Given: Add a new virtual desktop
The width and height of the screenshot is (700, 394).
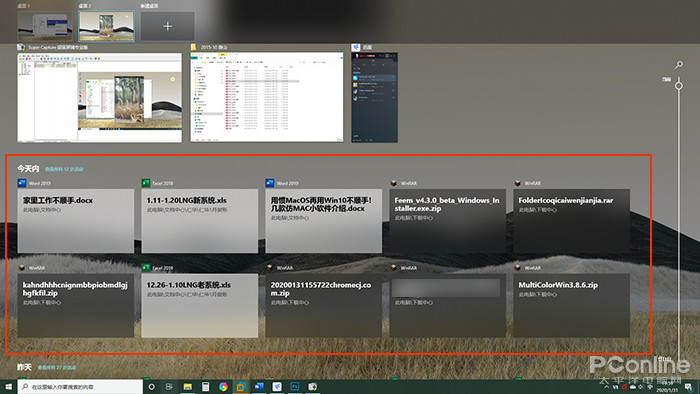Looking at the screenshot, I should (x=167, y=26).
